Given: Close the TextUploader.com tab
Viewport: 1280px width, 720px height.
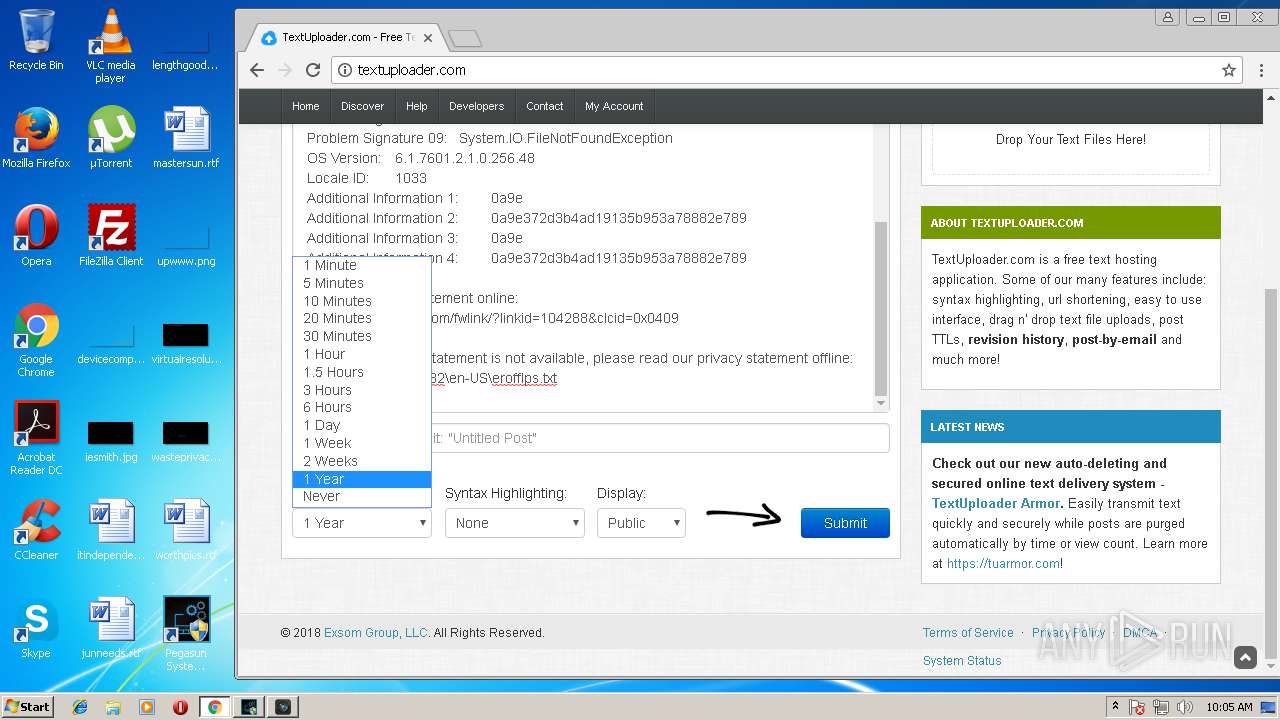Looking at the screenshot, I should coord(428,38).
